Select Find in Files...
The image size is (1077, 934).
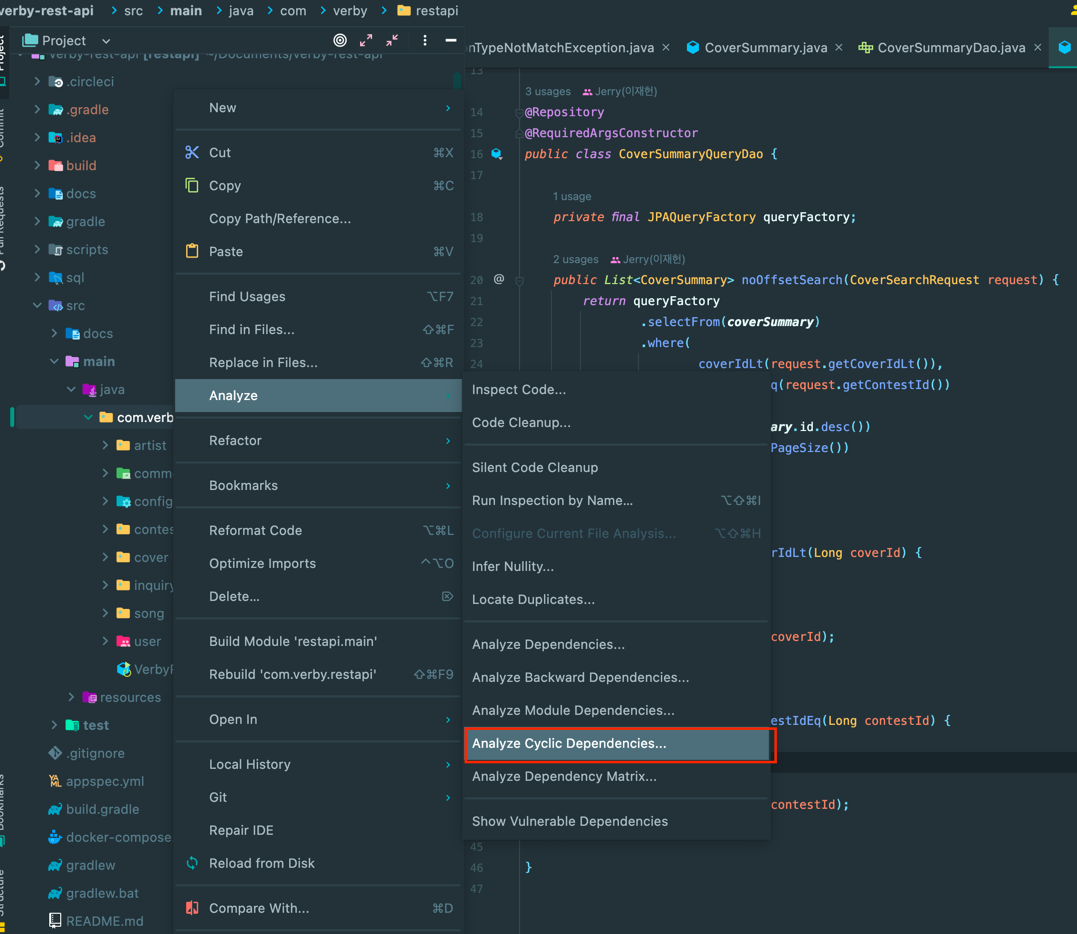pyautogui.click(x=318, y=330)
